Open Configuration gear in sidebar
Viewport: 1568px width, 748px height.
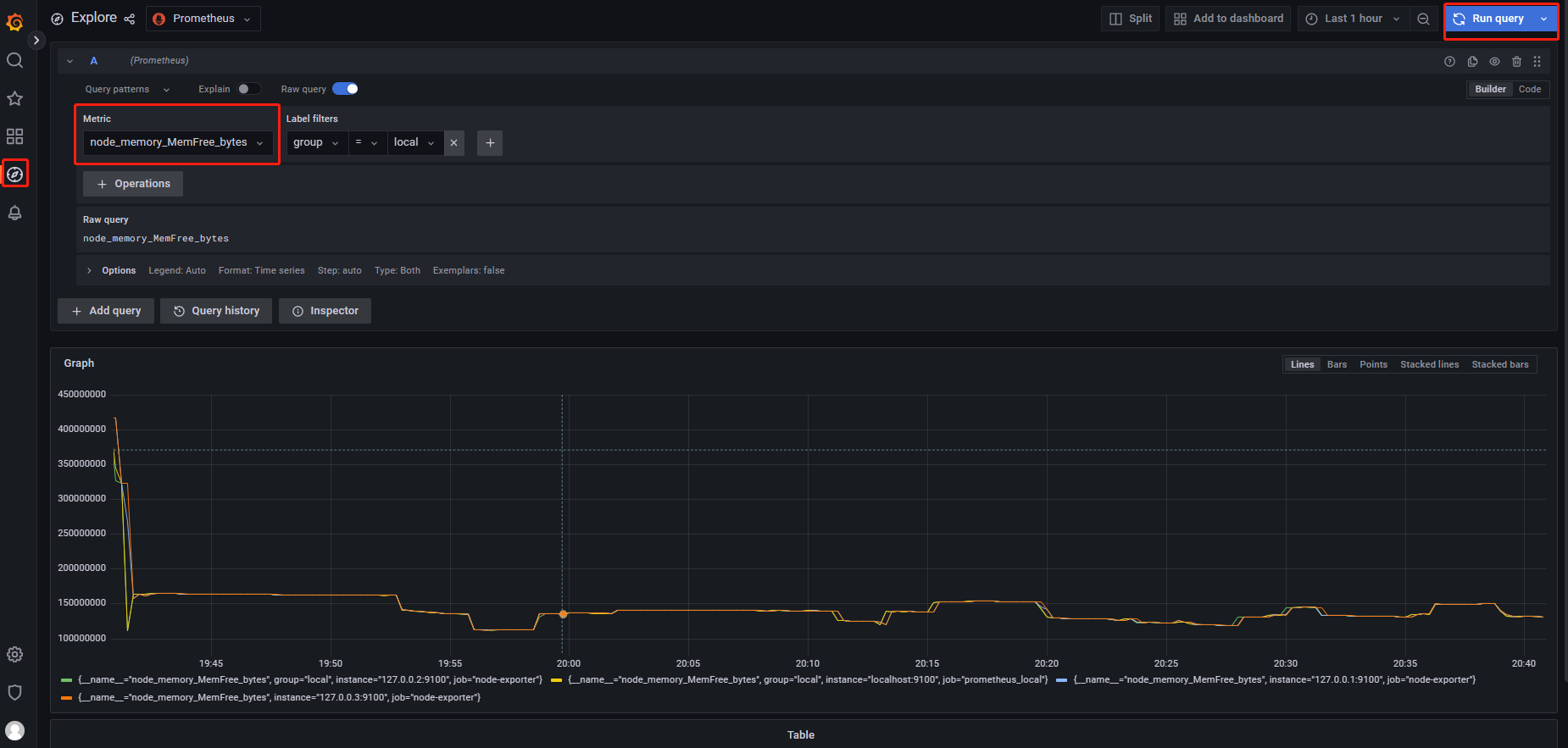tap(14, 655)
